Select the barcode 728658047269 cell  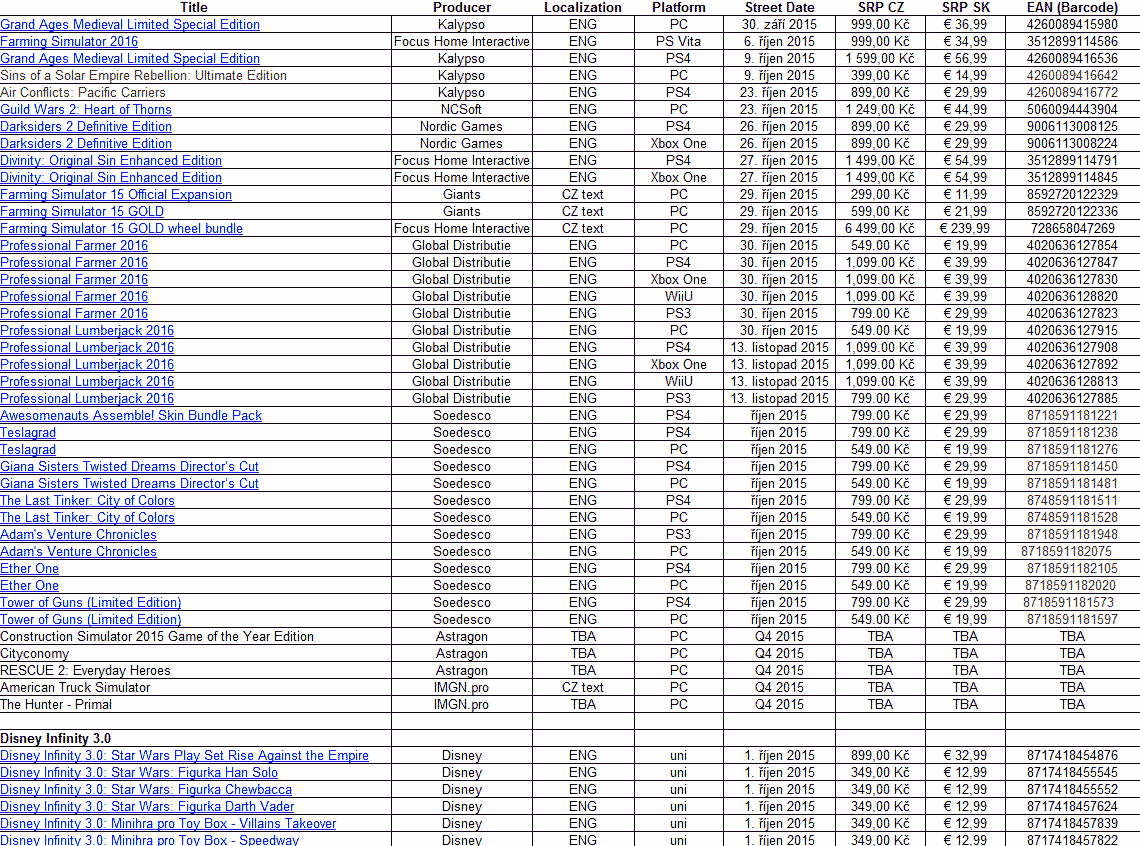pos(1072,229)
